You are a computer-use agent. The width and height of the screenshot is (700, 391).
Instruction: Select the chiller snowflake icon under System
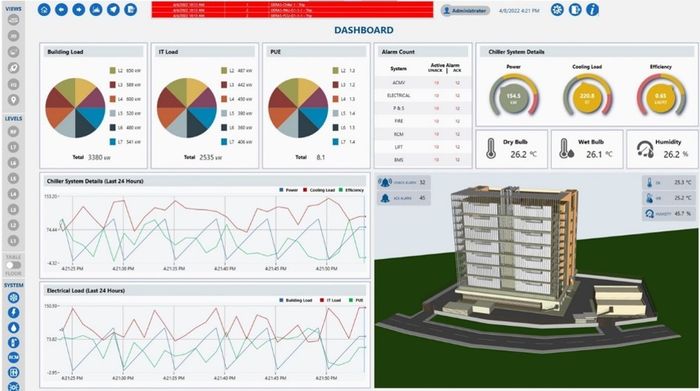click(13, 298)
